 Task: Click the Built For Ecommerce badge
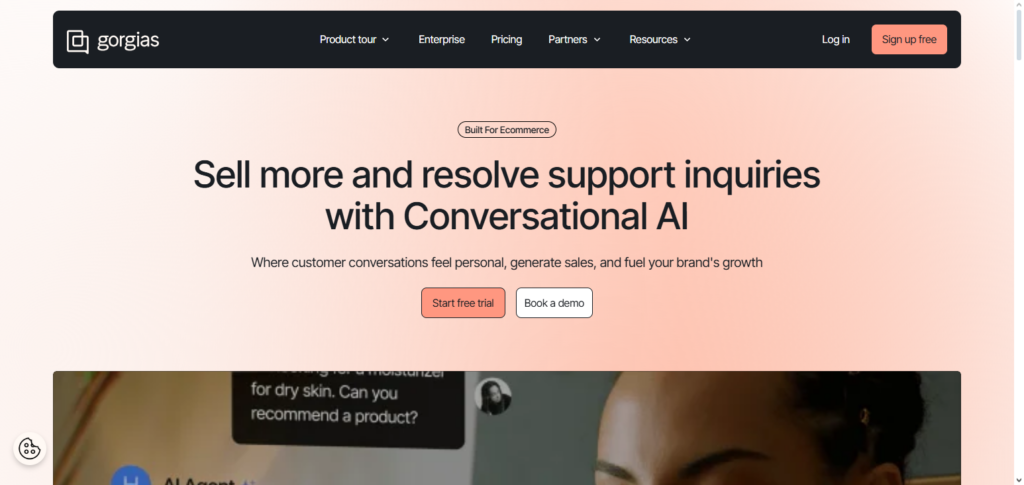(507, 130)
